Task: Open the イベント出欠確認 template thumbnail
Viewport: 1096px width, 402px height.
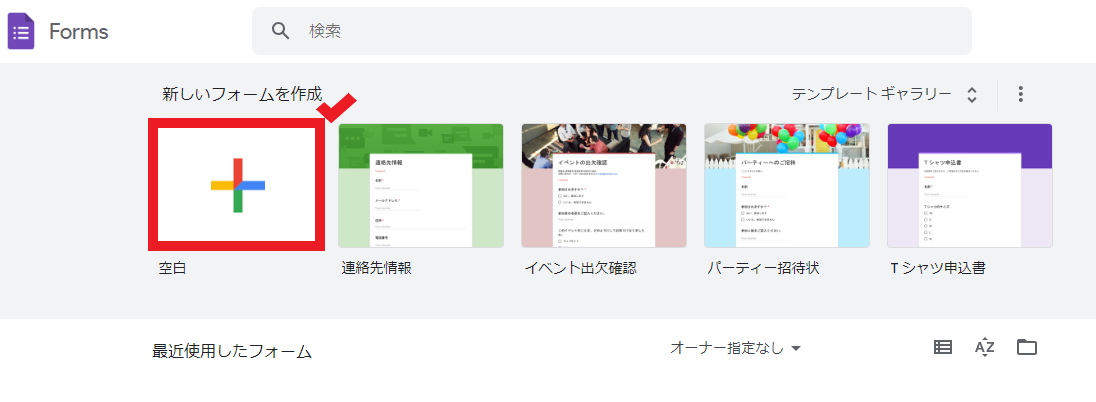Action: coord(604,185)
